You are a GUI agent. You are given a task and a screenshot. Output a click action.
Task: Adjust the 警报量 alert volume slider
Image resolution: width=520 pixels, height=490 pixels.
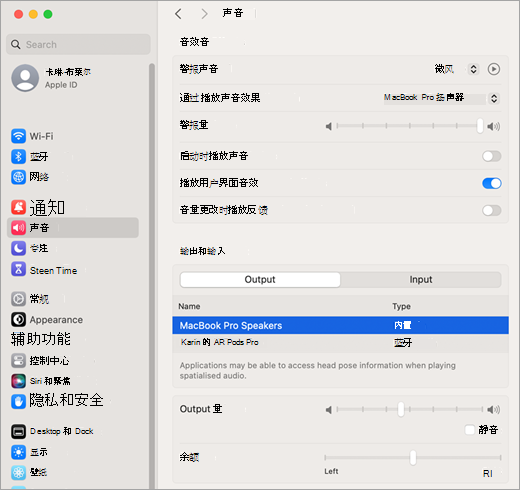[x=409, y=126]
